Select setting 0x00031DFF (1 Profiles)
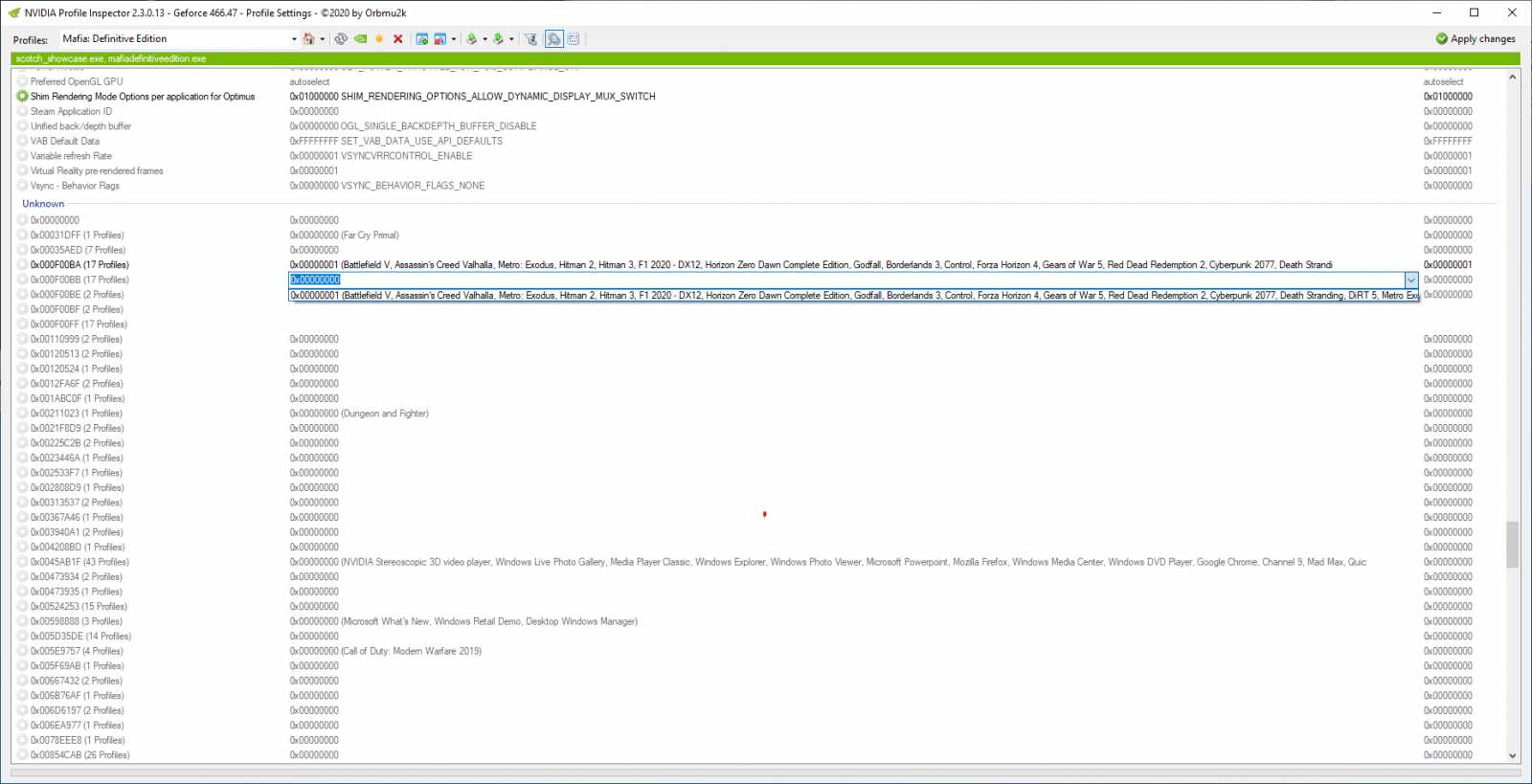 77,235
